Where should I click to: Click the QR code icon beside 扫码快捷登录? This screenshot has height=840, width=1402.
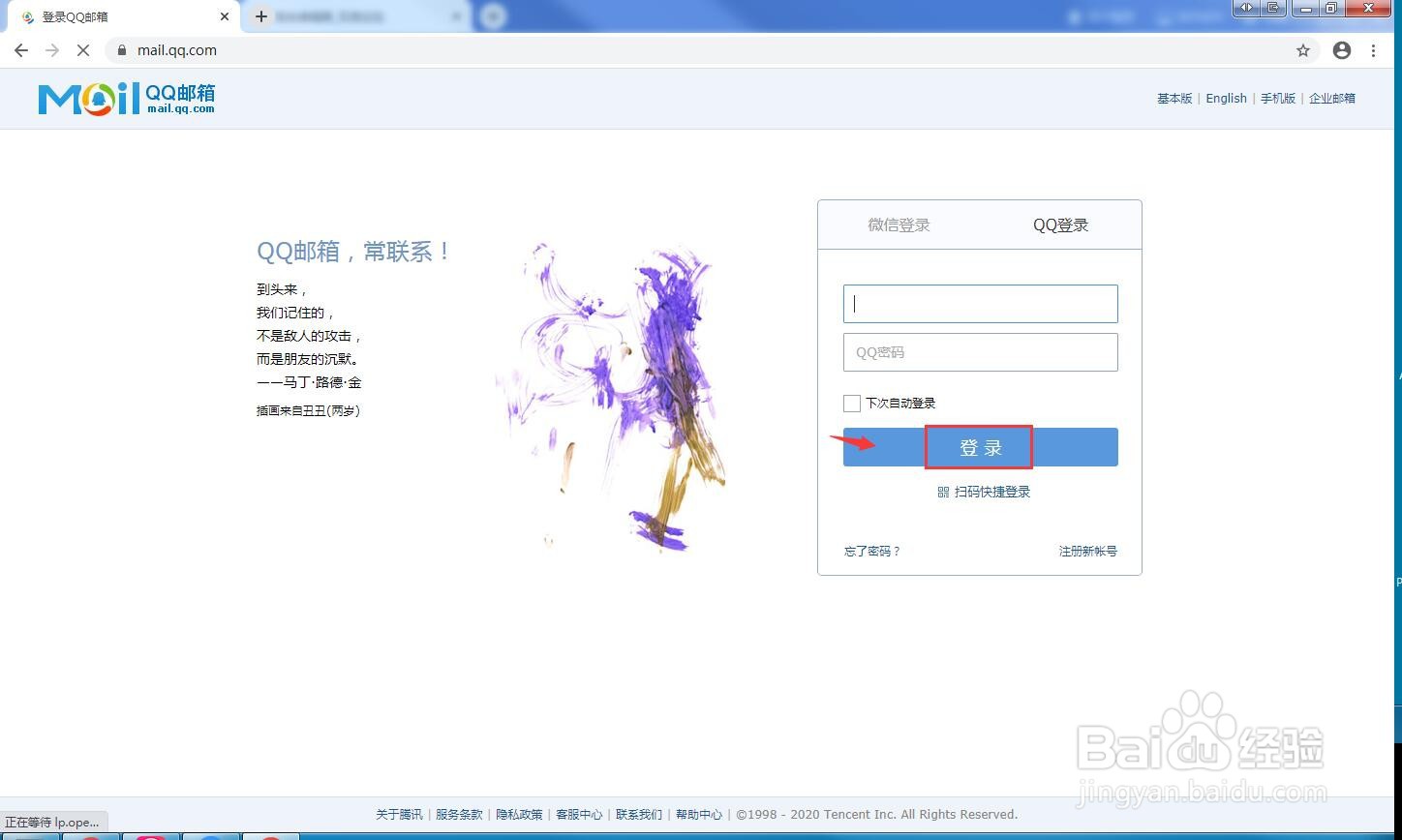click(x=943, y=492)
